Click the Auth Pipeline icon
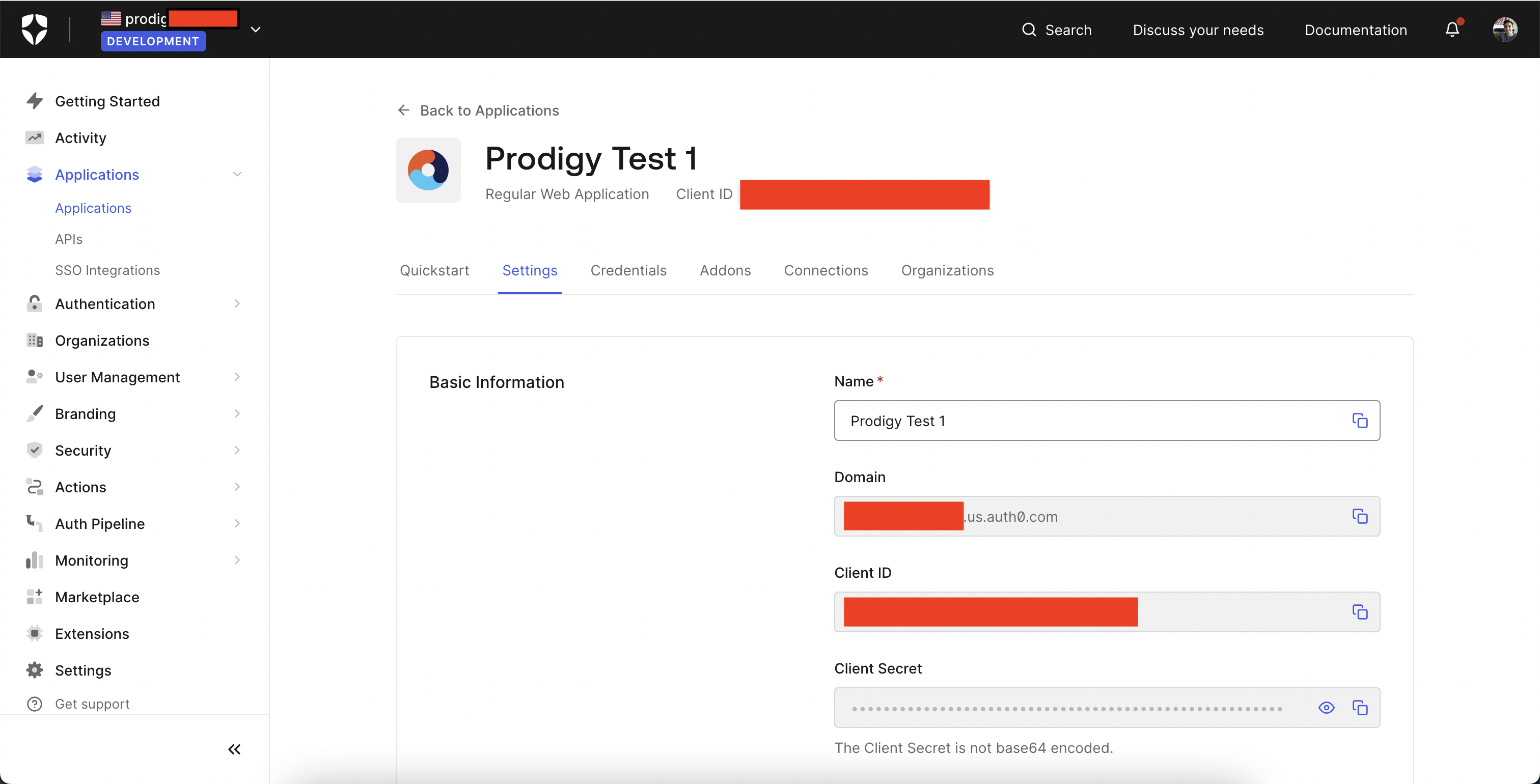The width and height of the screenshot is (1540, 784). 35,523
